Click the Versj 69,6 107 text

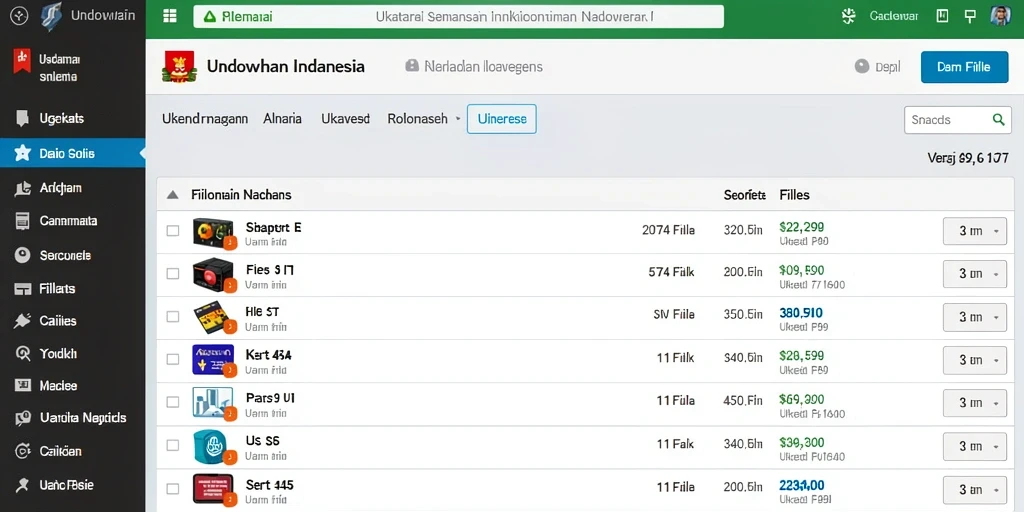[968, 157]
